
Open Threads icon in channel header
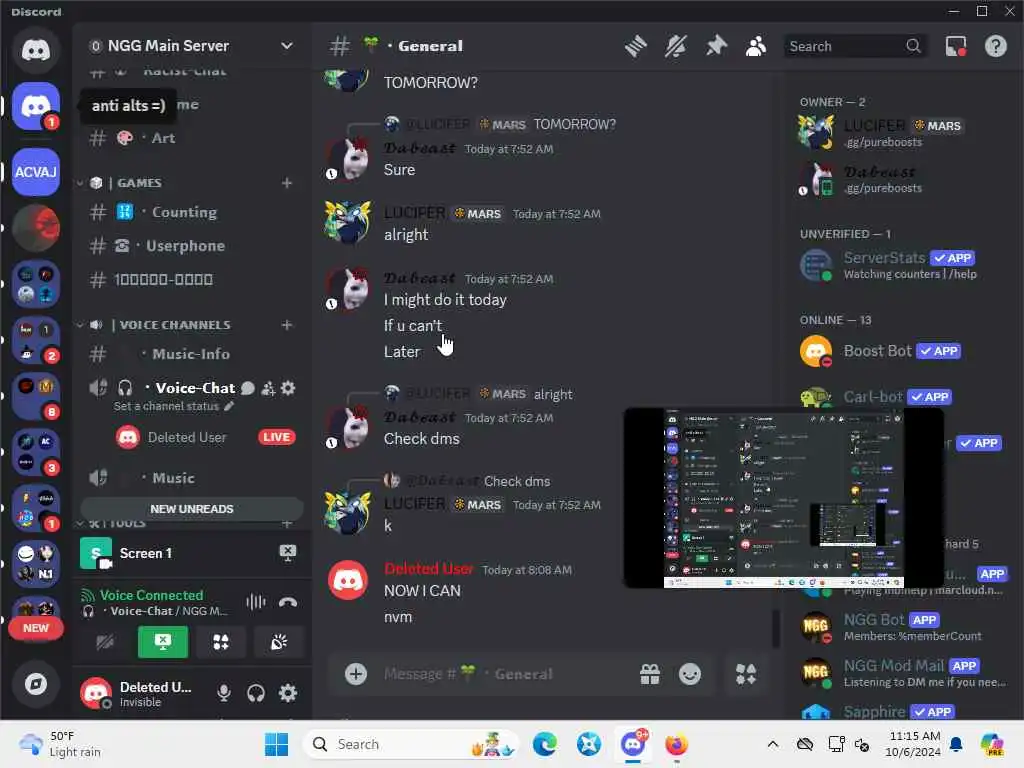pyautogui.click(x=635, y=46)
